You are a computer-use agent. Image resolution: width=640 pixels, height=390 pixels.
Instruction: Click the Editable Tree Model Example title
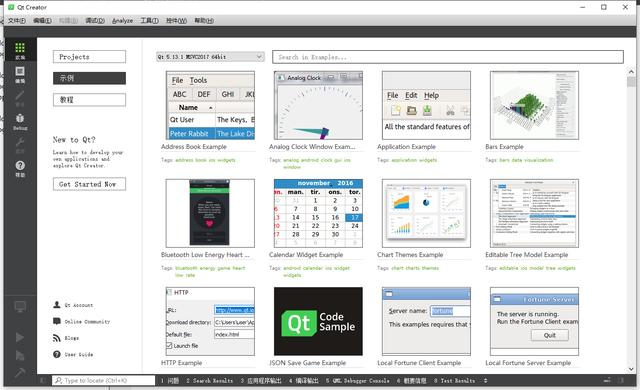tap(527, 255)
